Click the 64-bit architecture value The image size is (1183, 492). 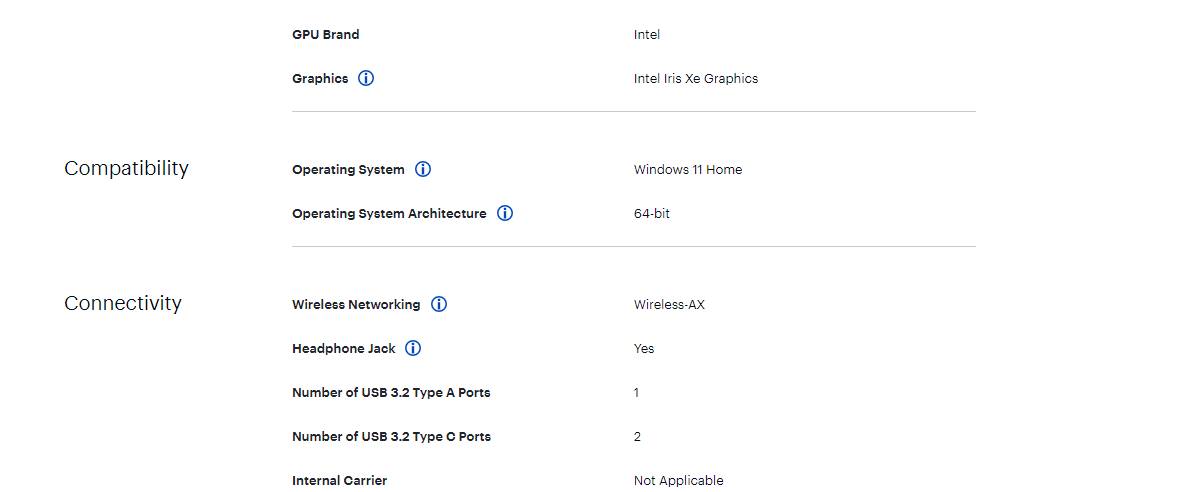(x=652, y=214)
